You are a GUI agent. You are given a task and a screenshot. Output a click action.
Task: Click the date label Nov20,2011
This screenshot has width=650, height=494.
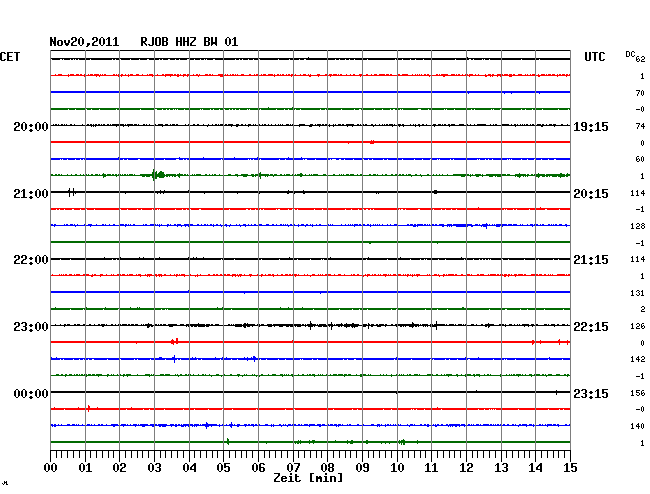click(x=84, y=42)
